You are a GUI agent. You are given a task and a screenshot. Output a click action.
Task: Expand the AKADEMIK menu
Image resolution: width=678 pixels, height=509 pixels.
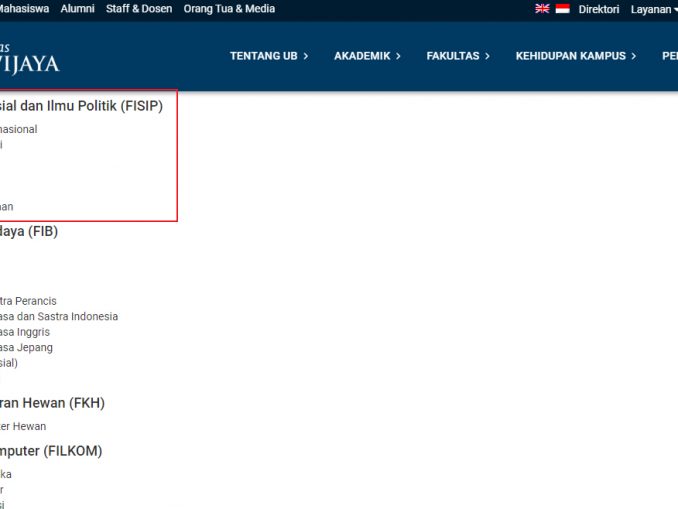tap(367, 56)
